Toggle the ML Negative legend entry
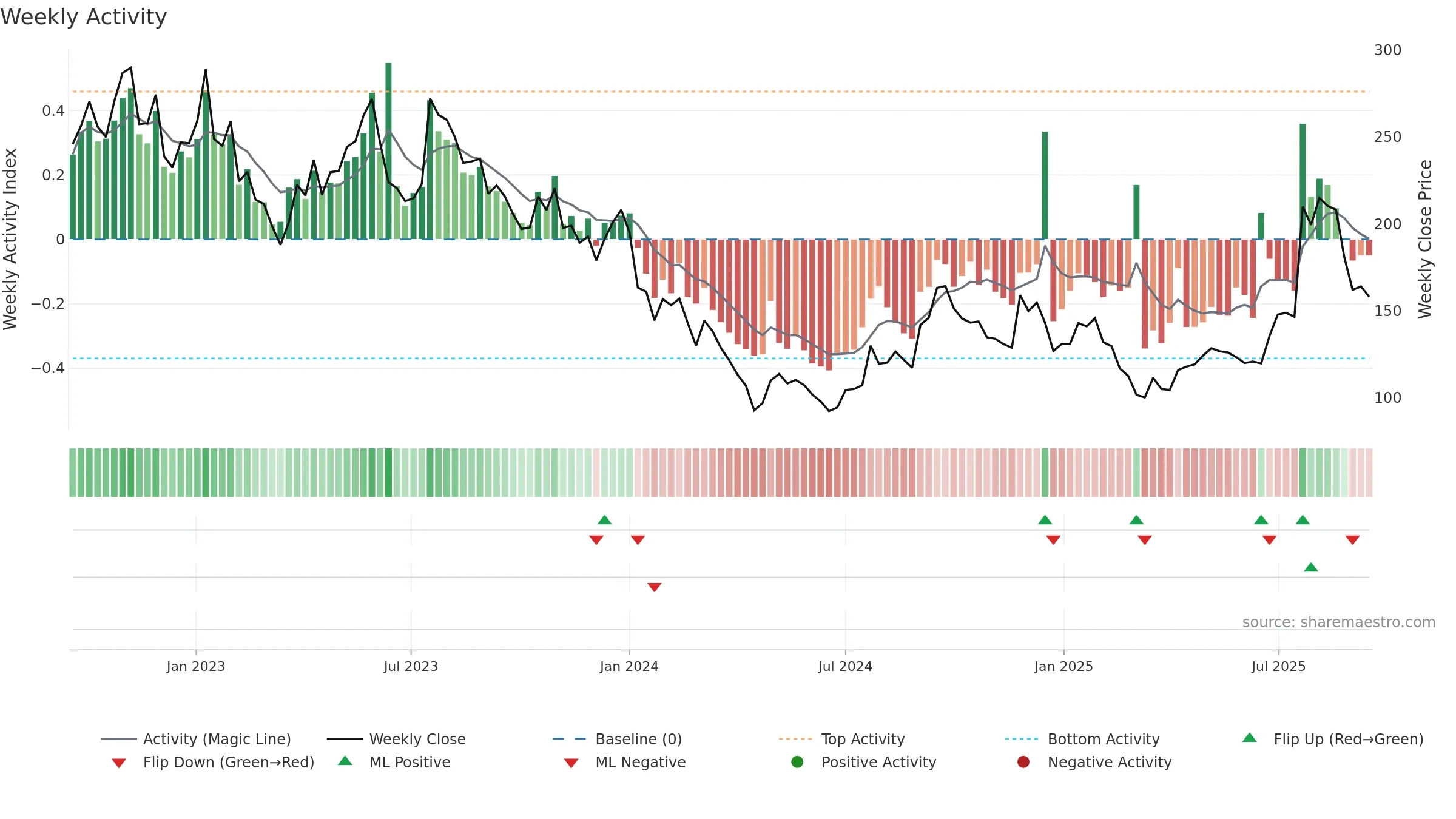Screen dimensions: 1456x819 click(625, 762)
